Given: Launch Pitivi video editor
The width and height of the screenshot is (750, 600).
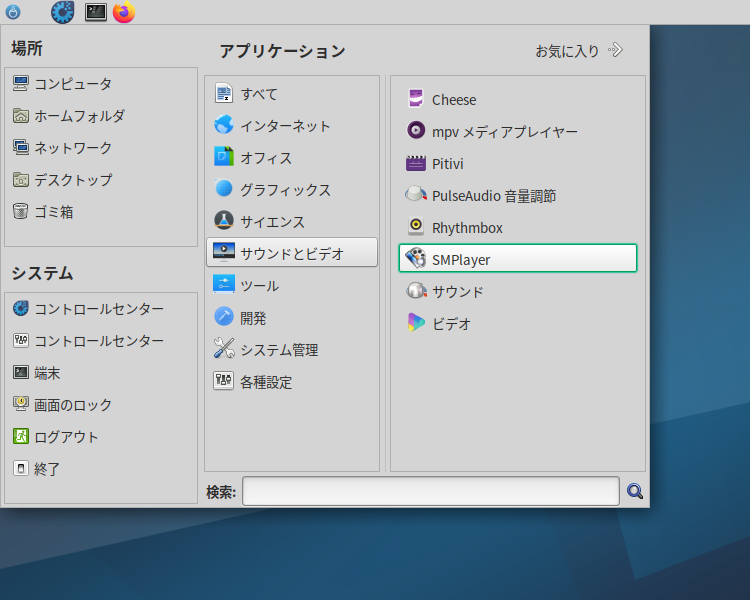Looking at the screenshot, I should tap(518, 164).
